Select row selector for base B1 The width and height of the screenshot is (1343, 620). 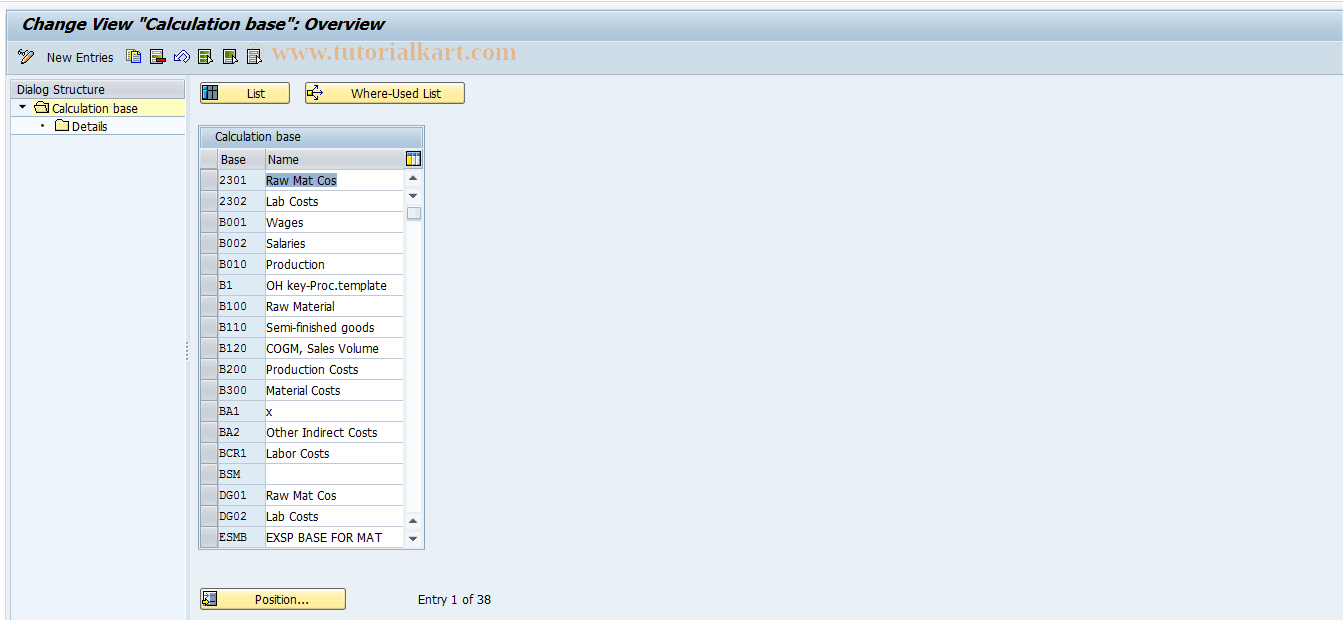click(208, 285)
